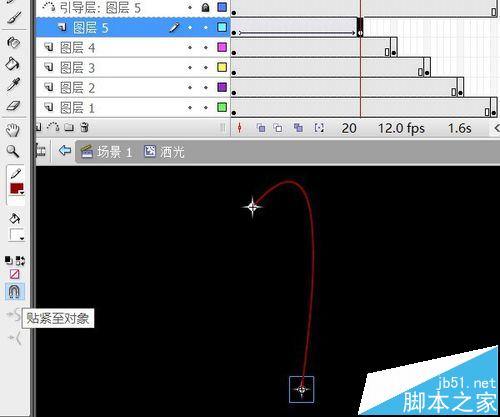Open the fill color swatch
Image resolution: width=500 pixels, height=417 pixels.
tap(16, 235)
